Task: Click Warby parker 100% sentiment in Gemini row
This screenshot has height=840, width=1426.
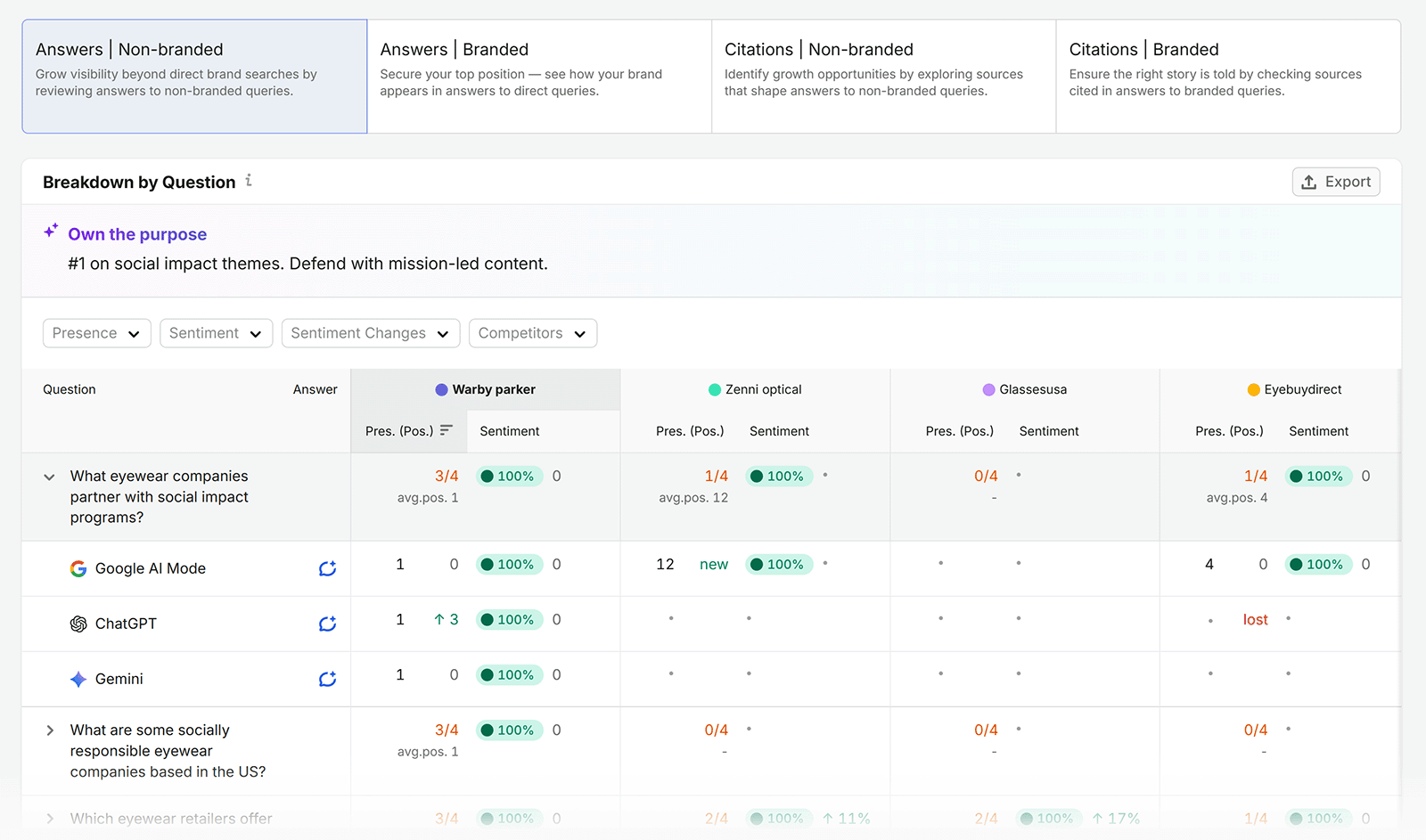Action: (x=509, y=675)
